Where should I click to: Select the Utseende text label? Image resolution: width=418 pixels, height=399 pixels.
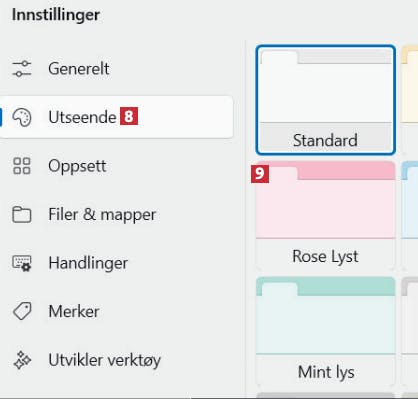[82, 117]
